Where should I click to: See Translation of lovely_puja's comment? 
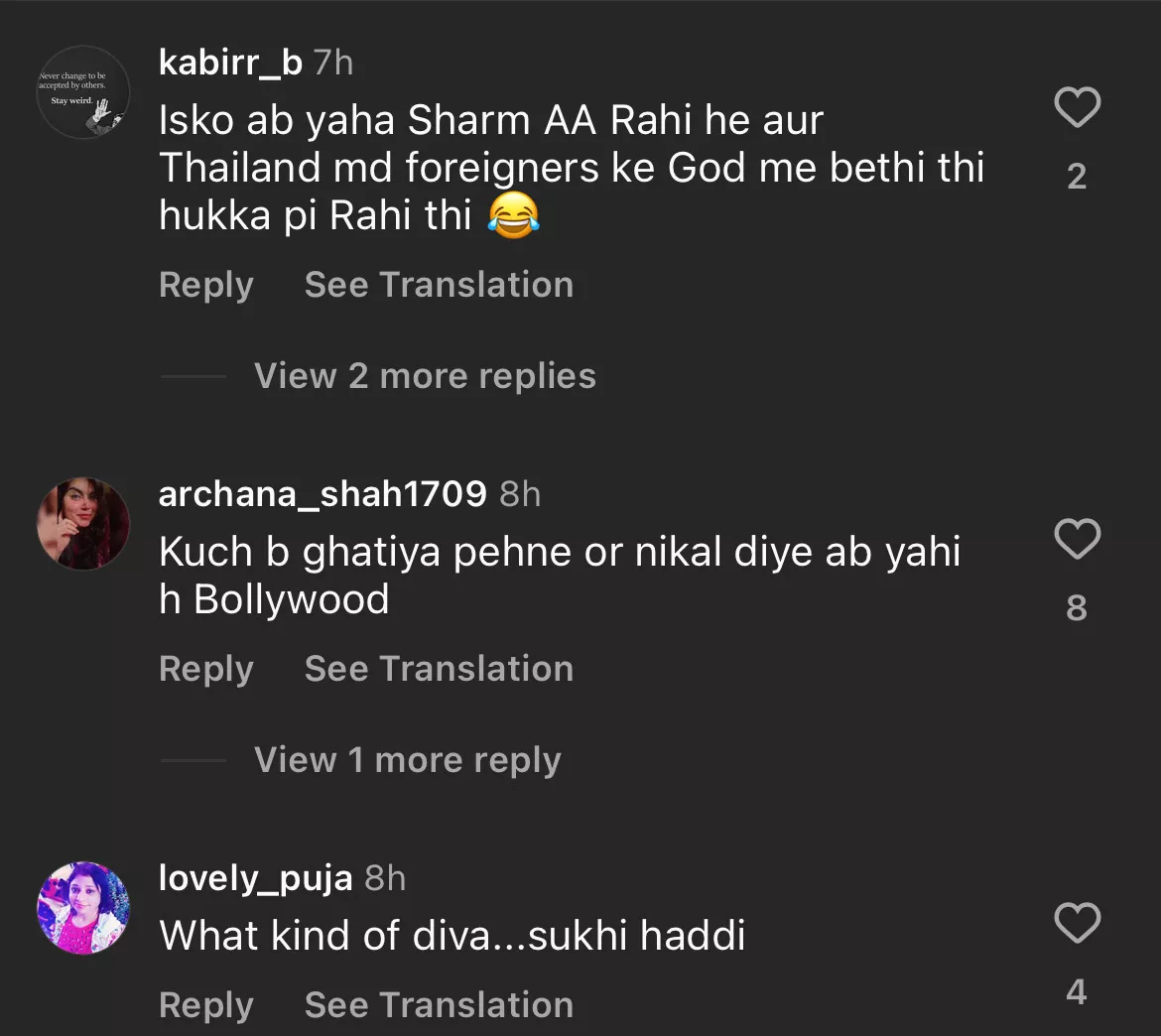tap(439, 1005)
